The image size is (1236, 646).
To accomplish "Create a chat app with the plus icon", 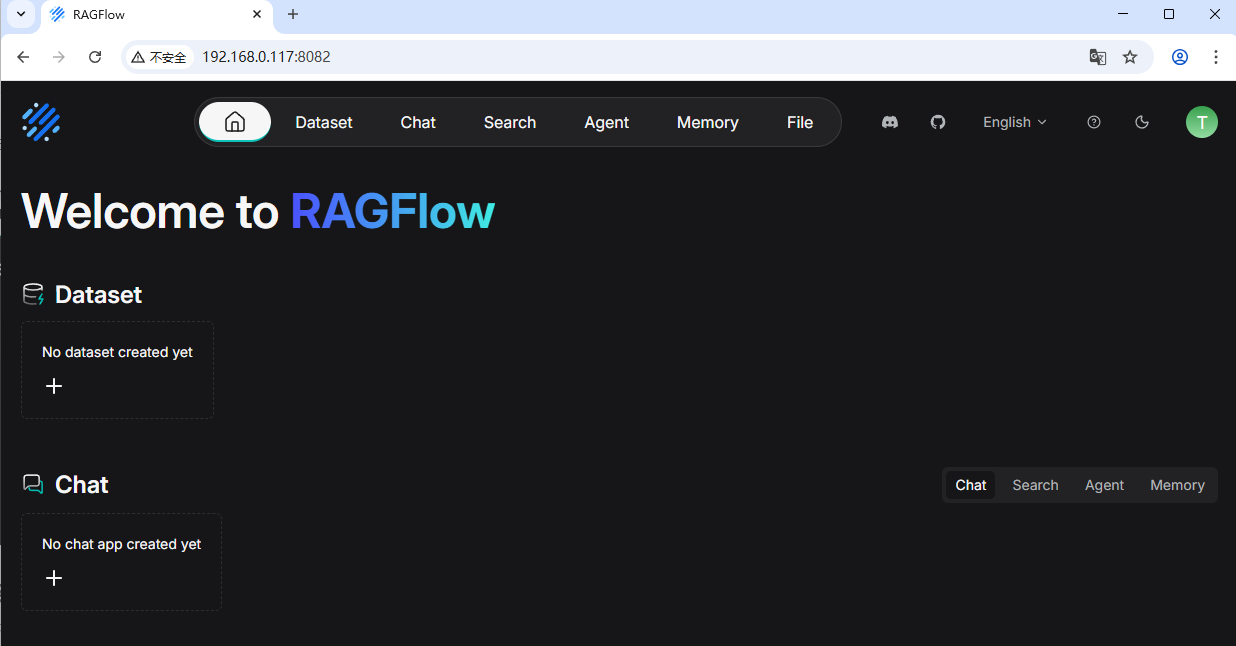I will (x=54, y=578).
